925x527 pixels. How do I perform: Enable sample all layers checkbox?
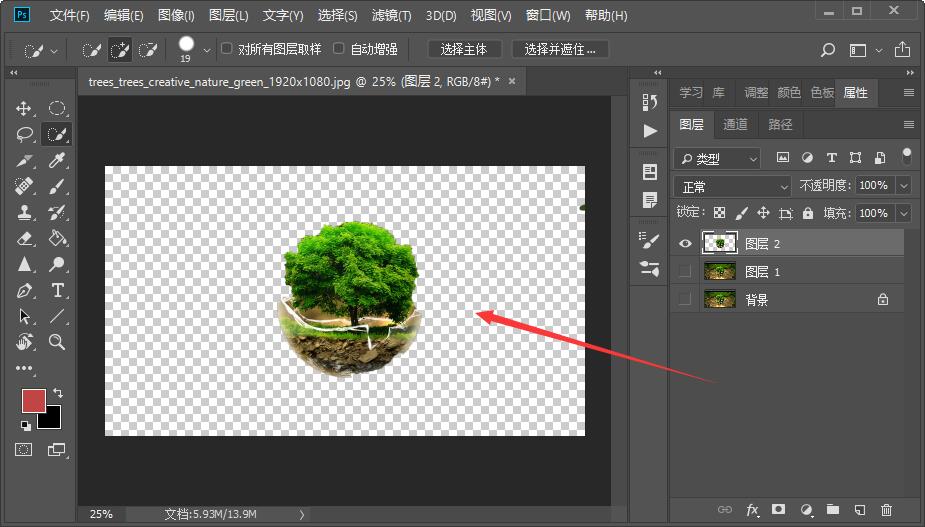[227, 48]
